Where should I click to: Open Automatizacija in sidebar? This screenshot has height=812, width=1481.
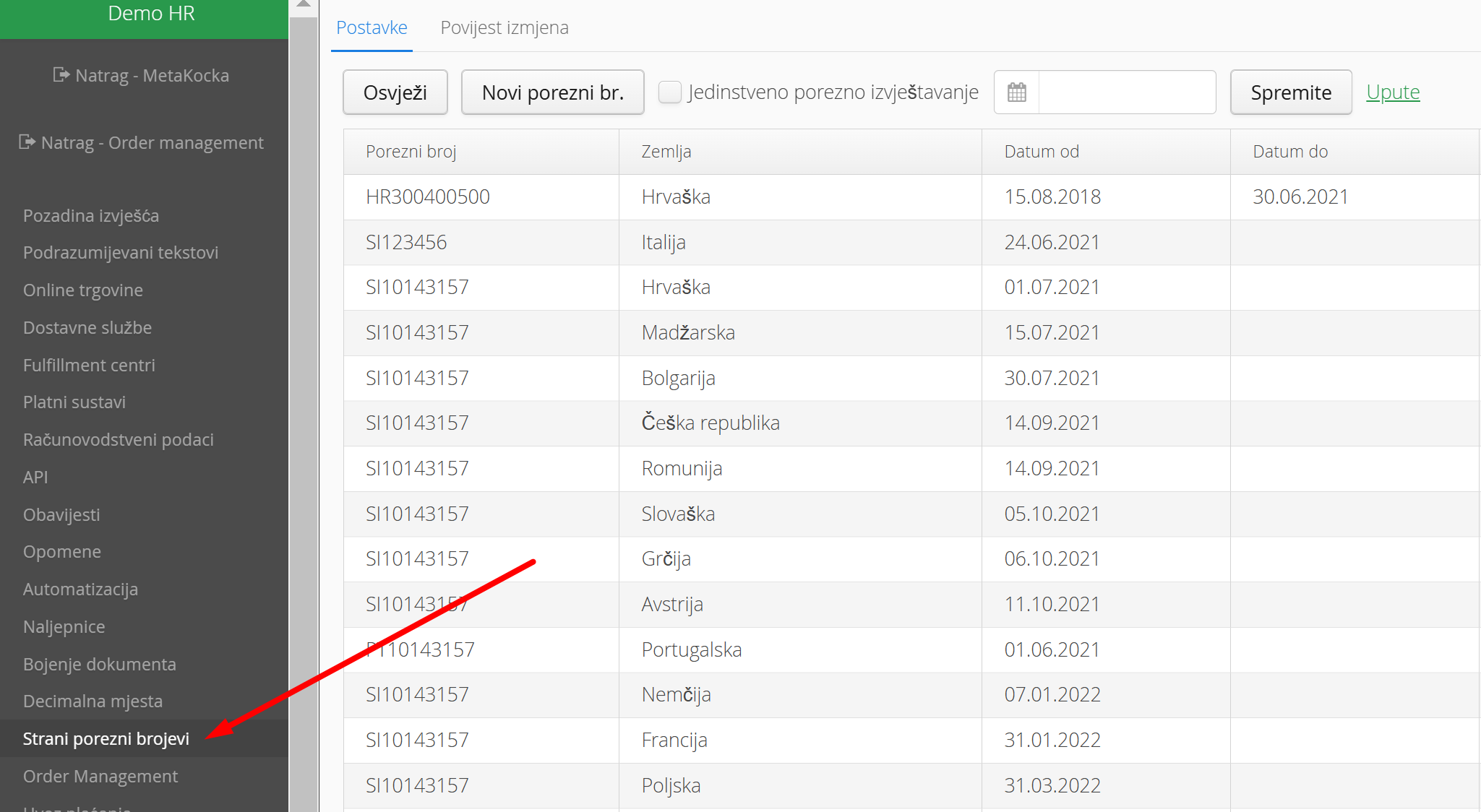pos(80,589)
